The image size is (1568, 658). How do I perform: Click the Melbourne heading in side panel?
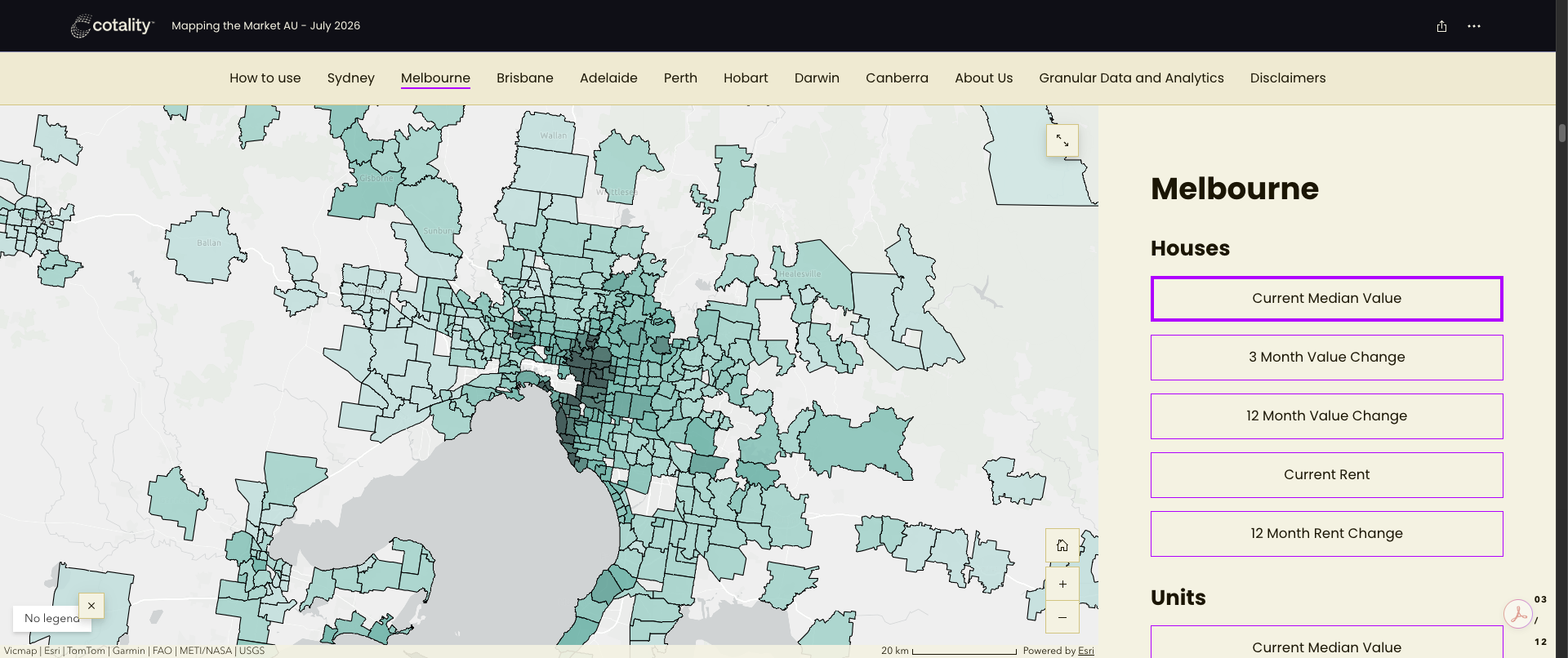pyautogui.click(x=1235, y=189)
